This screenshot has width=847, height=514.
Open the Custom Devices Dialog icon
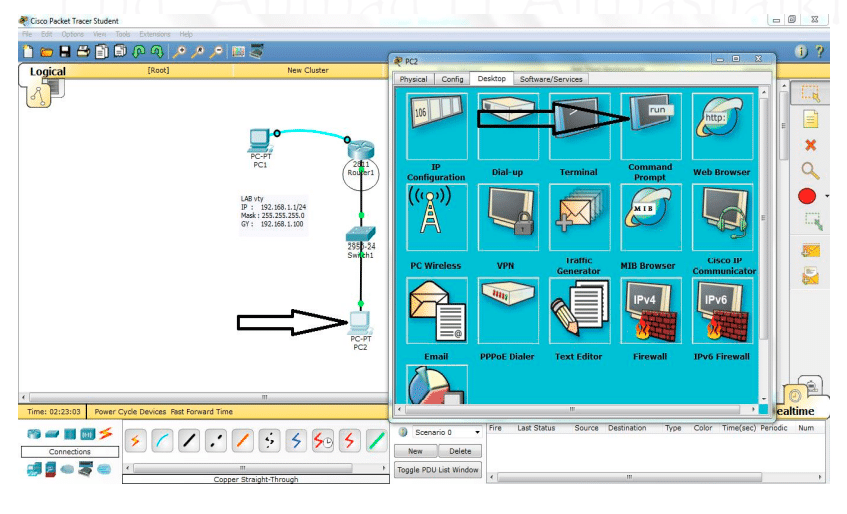(x=257, y=52)
